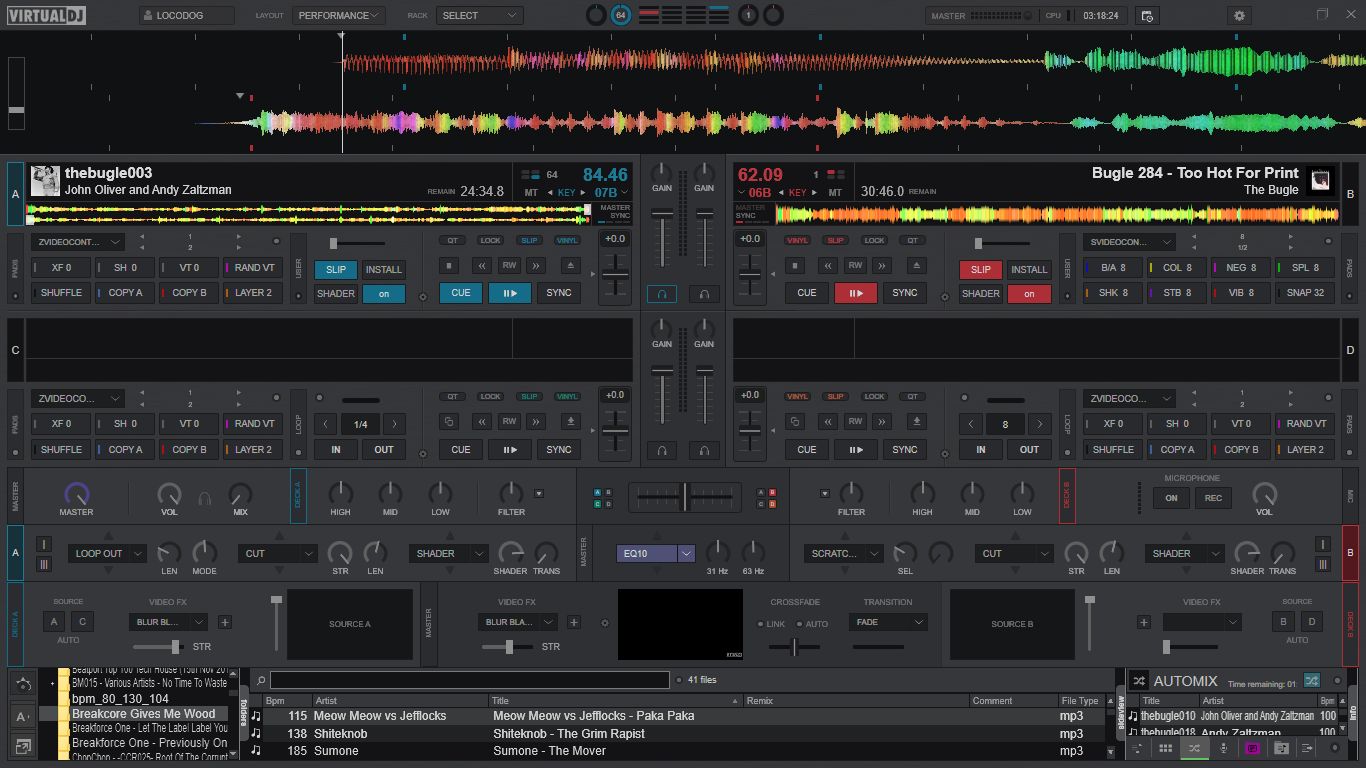Turn the microphone ON
The height and width of the screenshot is (768, 1366).
tap(1171, 498)
